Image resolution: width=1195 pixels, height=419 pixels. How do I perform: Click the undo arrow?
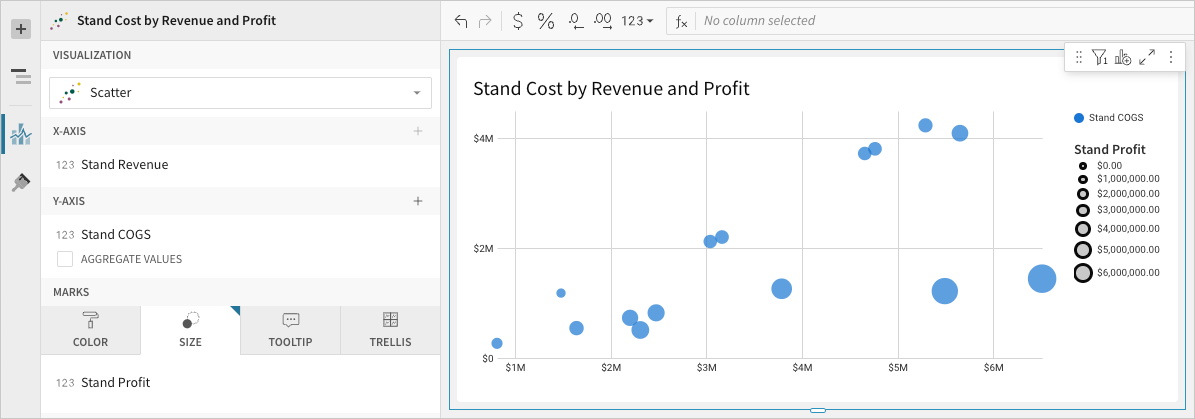[x=461, y=21]
